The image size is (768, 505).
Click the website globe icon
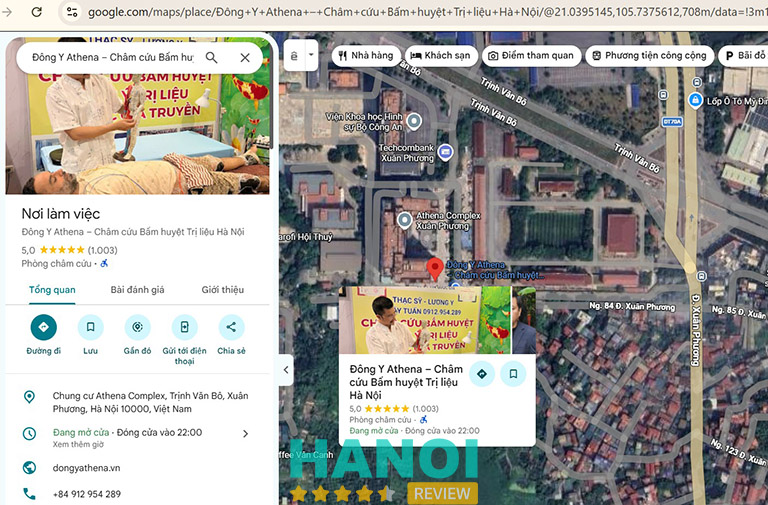point(29,468)
